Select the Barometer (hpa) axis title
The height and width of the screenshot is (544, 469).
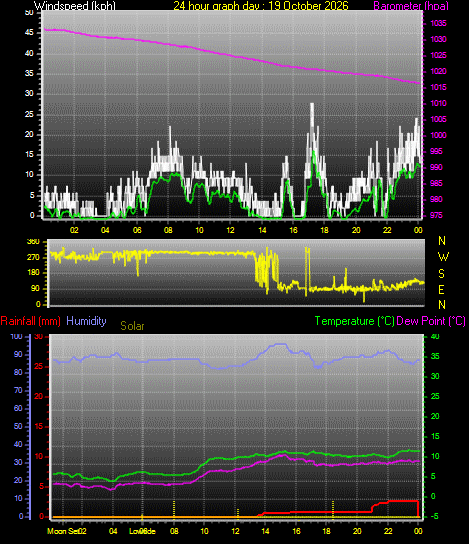point(411,6)
